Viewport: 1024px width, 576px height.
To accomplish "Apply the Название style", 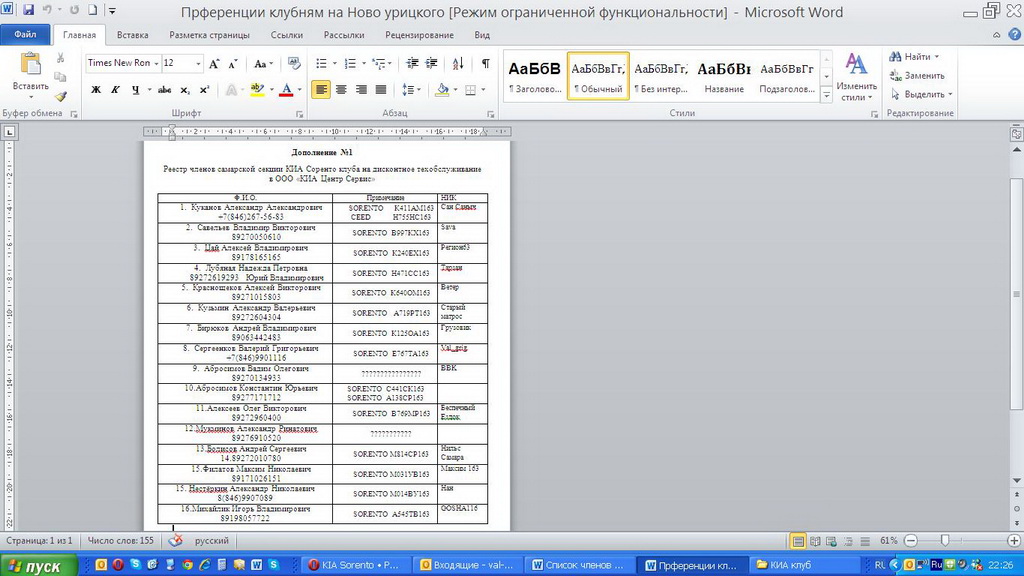I will [724, 75].
